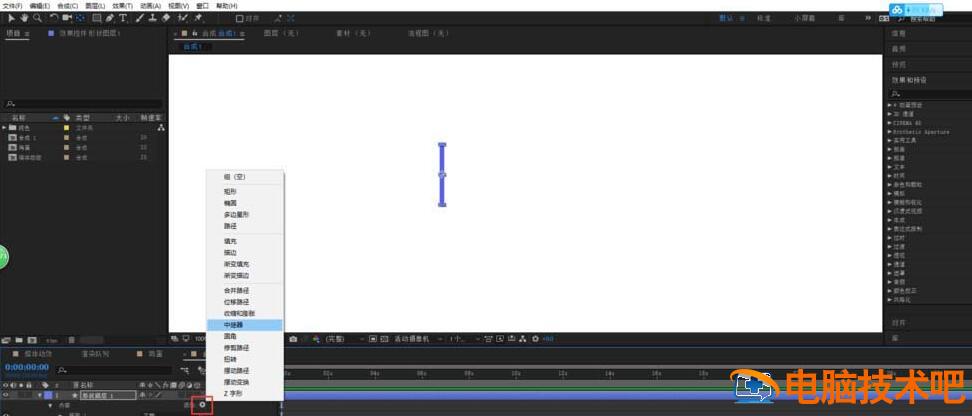Expand the Synthetic Aperture effects category
Viewport: 972px width, 416px height.
click(890, 131)
